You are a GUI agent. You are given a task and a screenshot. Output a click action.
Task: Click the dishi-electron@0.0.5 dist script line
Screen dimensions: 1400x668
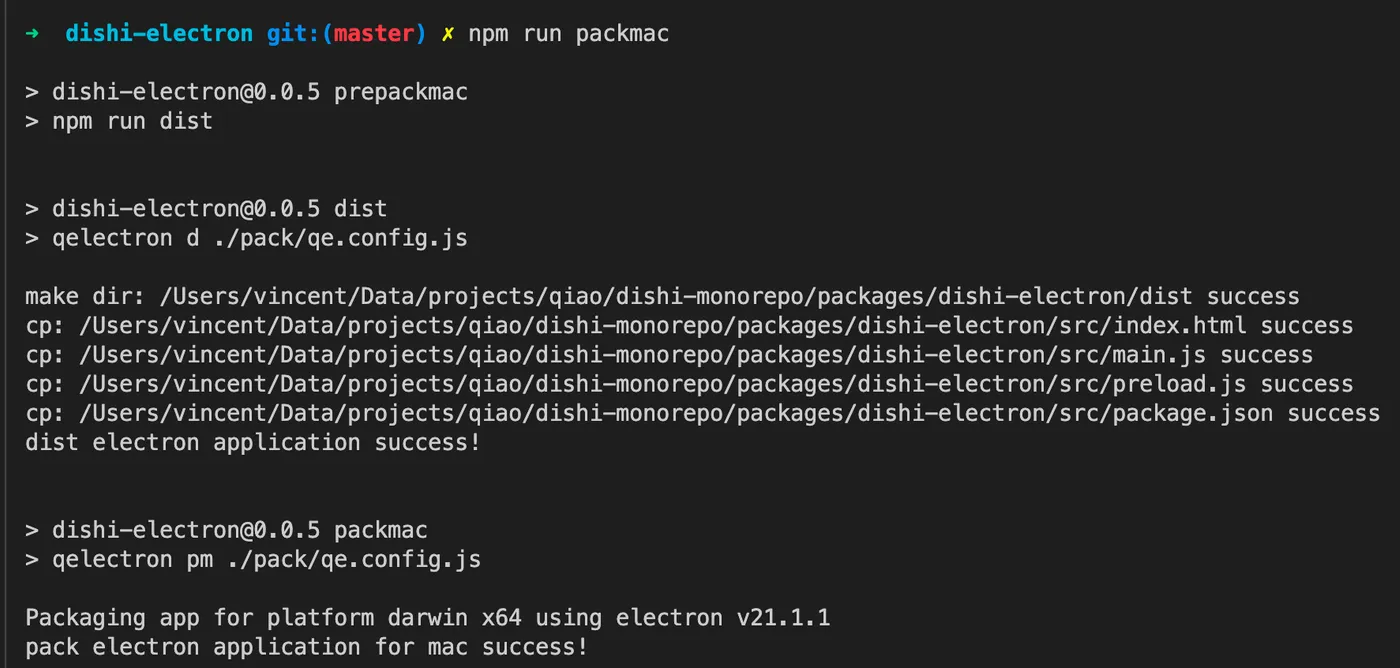coord(219,209)
